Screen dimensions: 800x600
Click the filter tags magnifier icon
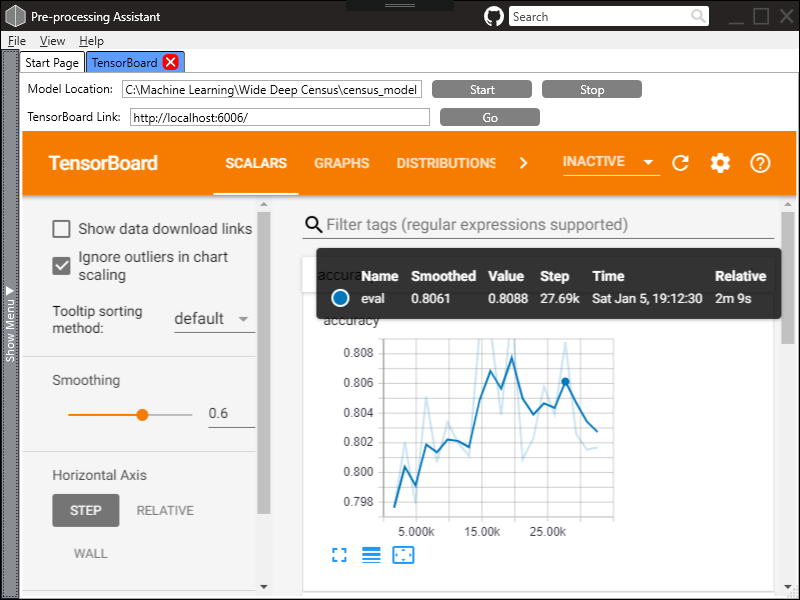coord(313,224)
